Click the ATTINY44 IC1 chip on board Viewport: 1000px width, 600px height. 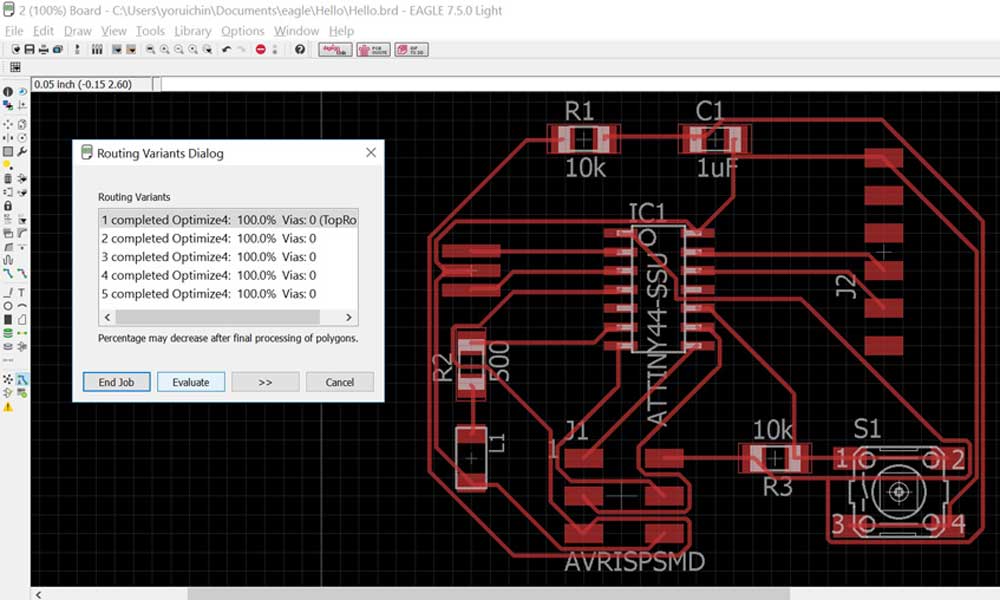(658, 289)
